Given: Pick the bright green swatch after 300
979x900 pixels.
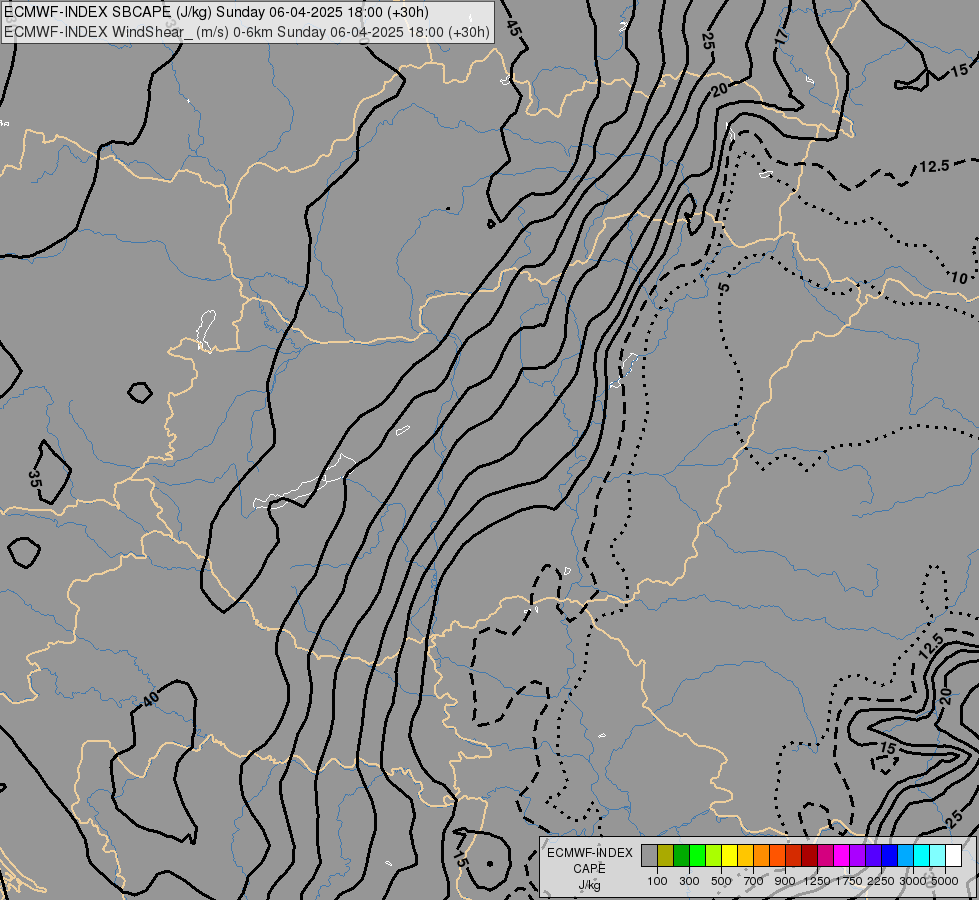Looking at the screenshot, I should [x=697, y=856].
